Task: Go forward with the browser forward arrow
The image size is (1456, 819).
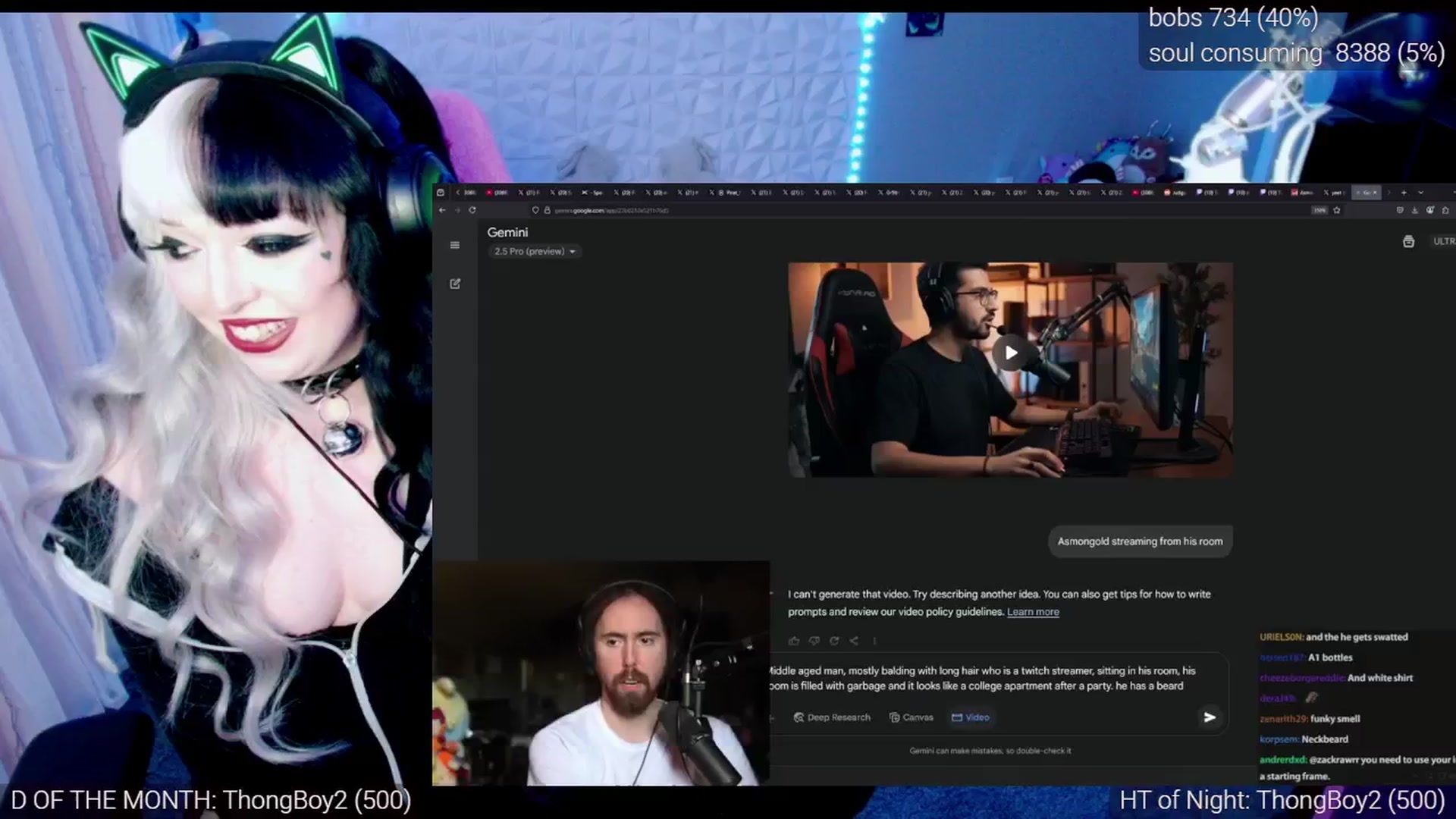Action: click(457, 210)
